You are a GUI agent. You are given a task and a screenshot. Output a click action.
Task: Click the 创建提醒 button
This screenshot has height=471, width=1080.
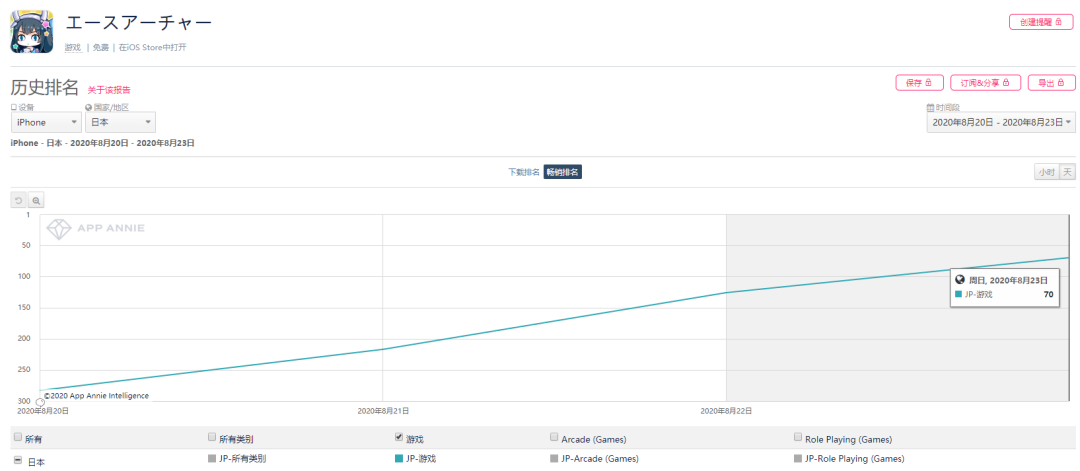(1040, 22)
